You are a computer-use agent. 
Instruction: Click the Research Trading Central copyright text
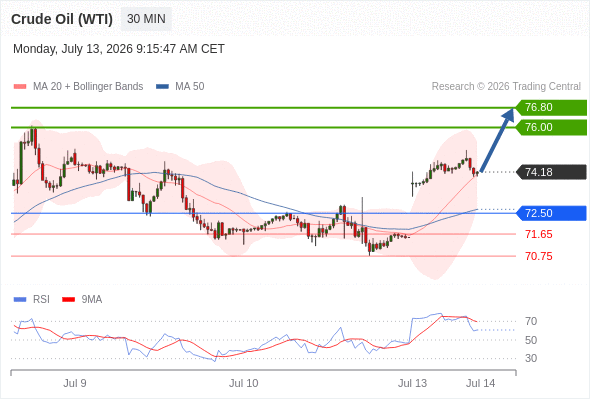pyautogui.click(x=506, y=87)
